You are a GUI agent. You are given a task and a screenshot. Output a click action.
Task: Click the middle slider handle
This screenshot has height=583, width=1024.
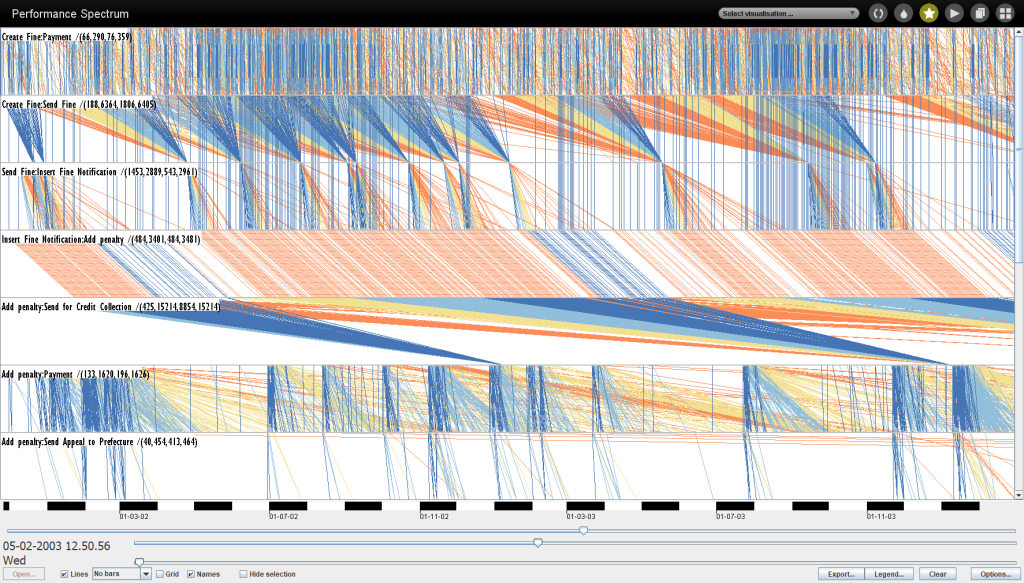click(538, 543)
